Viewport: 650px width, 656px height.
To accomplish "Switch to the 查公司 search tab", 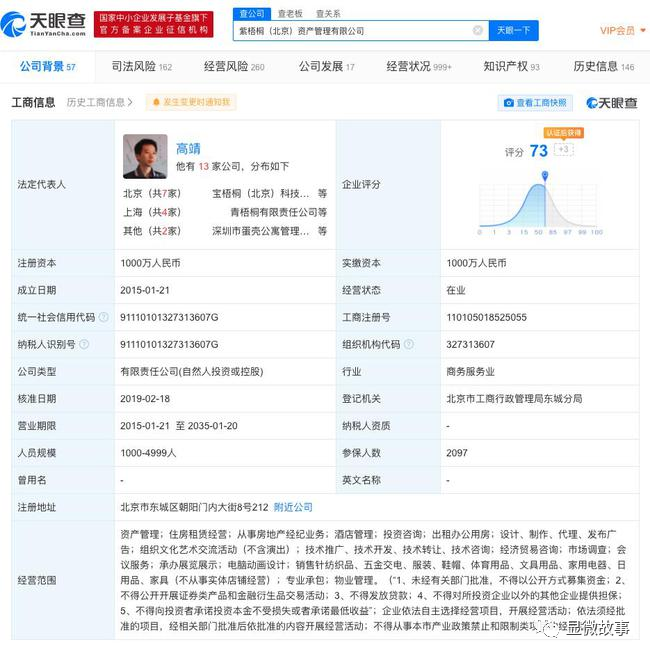I will tap(252, 13).
